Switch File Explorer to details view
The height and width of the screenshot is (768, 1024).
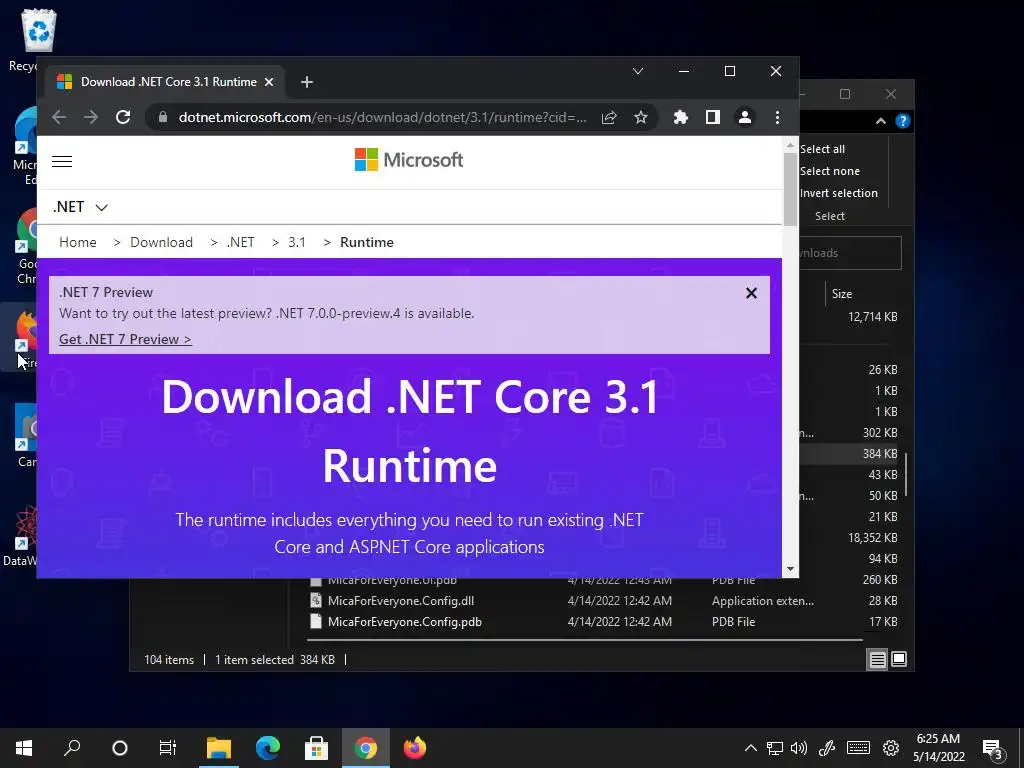877,660
